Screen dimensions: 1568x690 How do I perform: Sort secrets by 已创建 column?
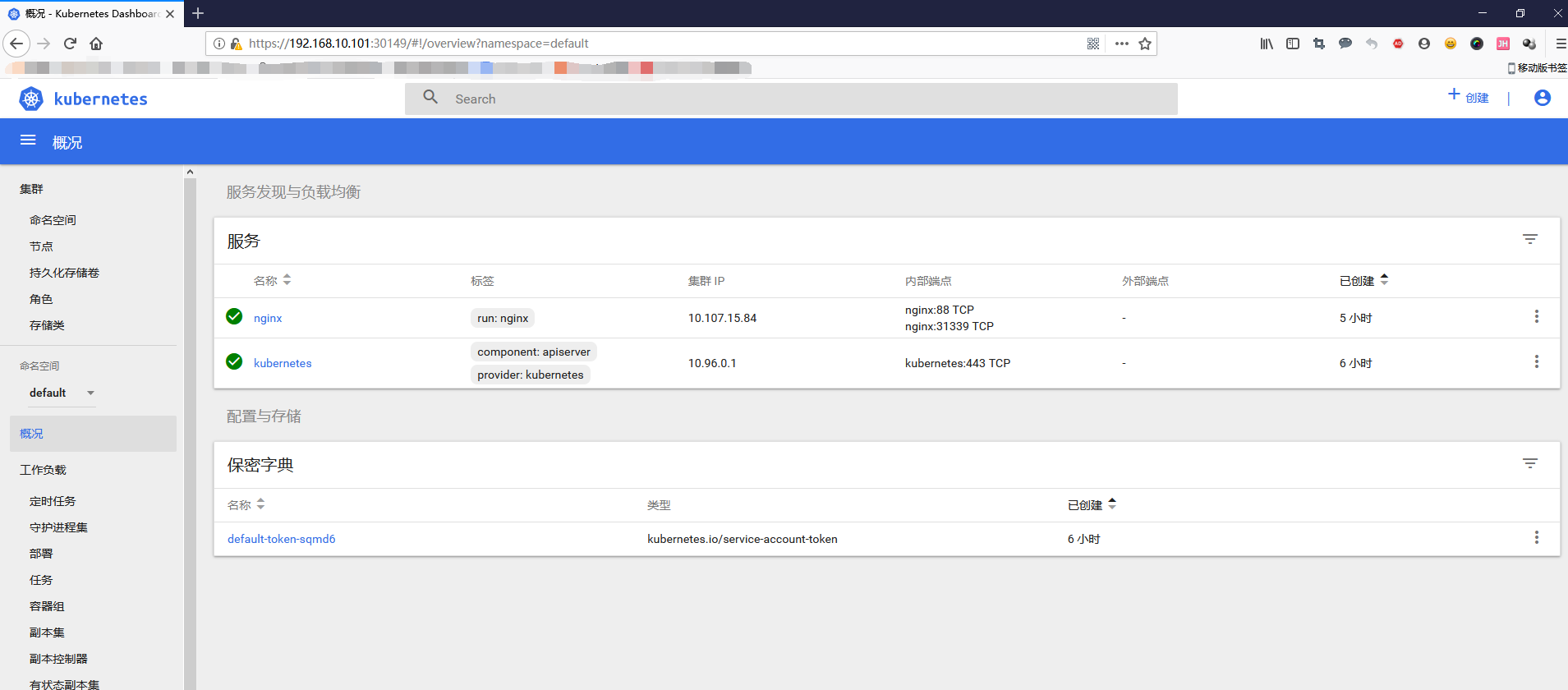(1092, 505)
